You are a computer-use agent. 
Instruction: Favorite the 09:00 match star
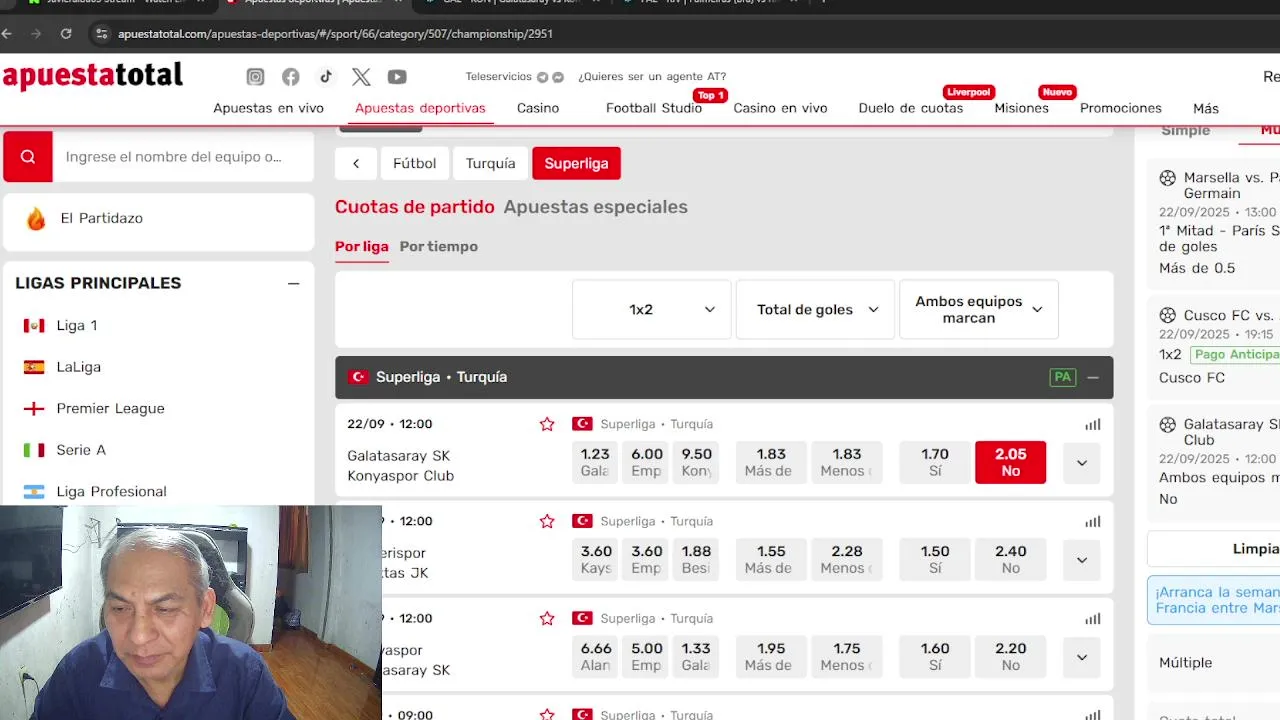(547, 714)
